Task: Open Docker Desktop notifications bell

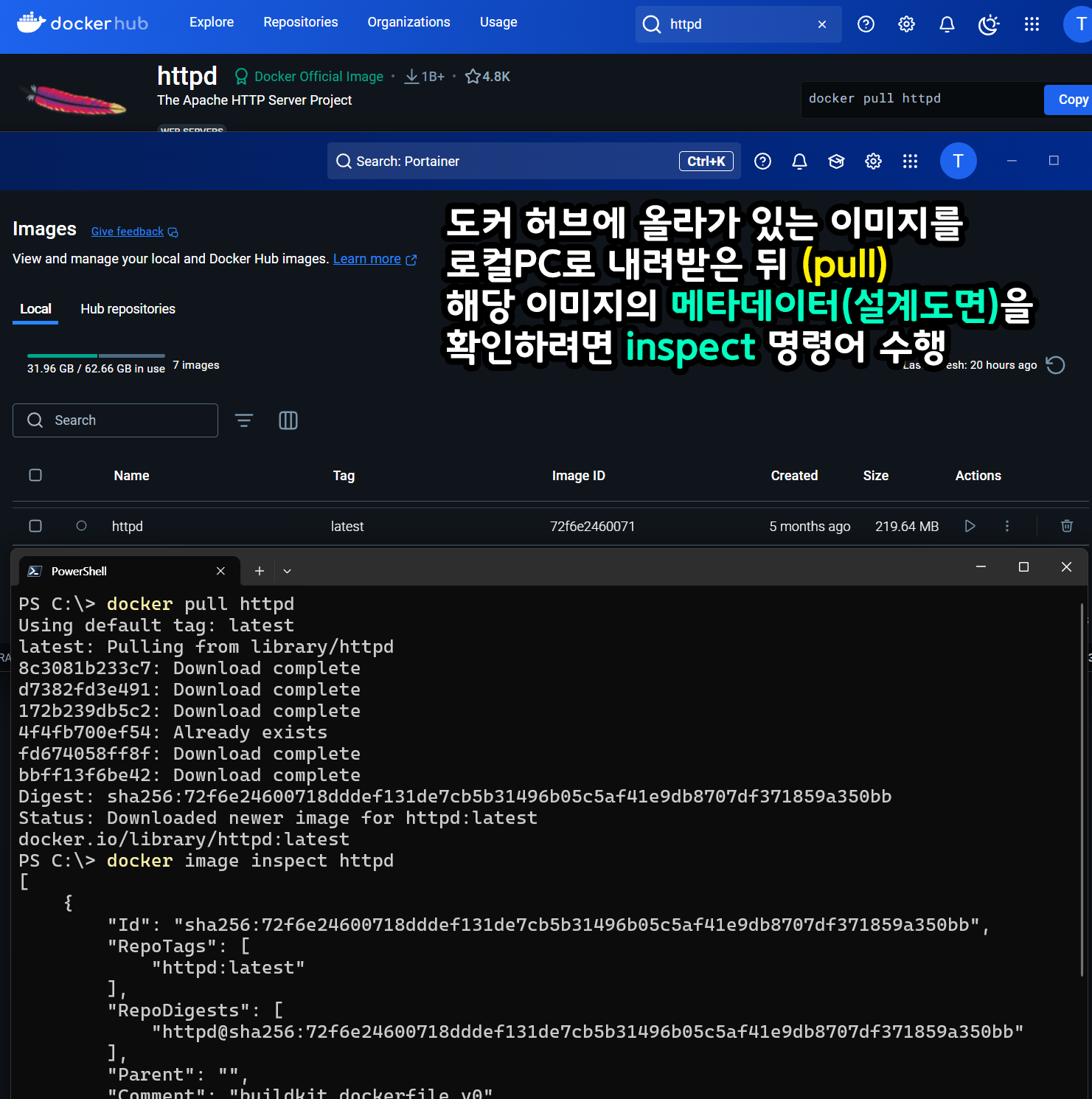Action: pos(800,161)
